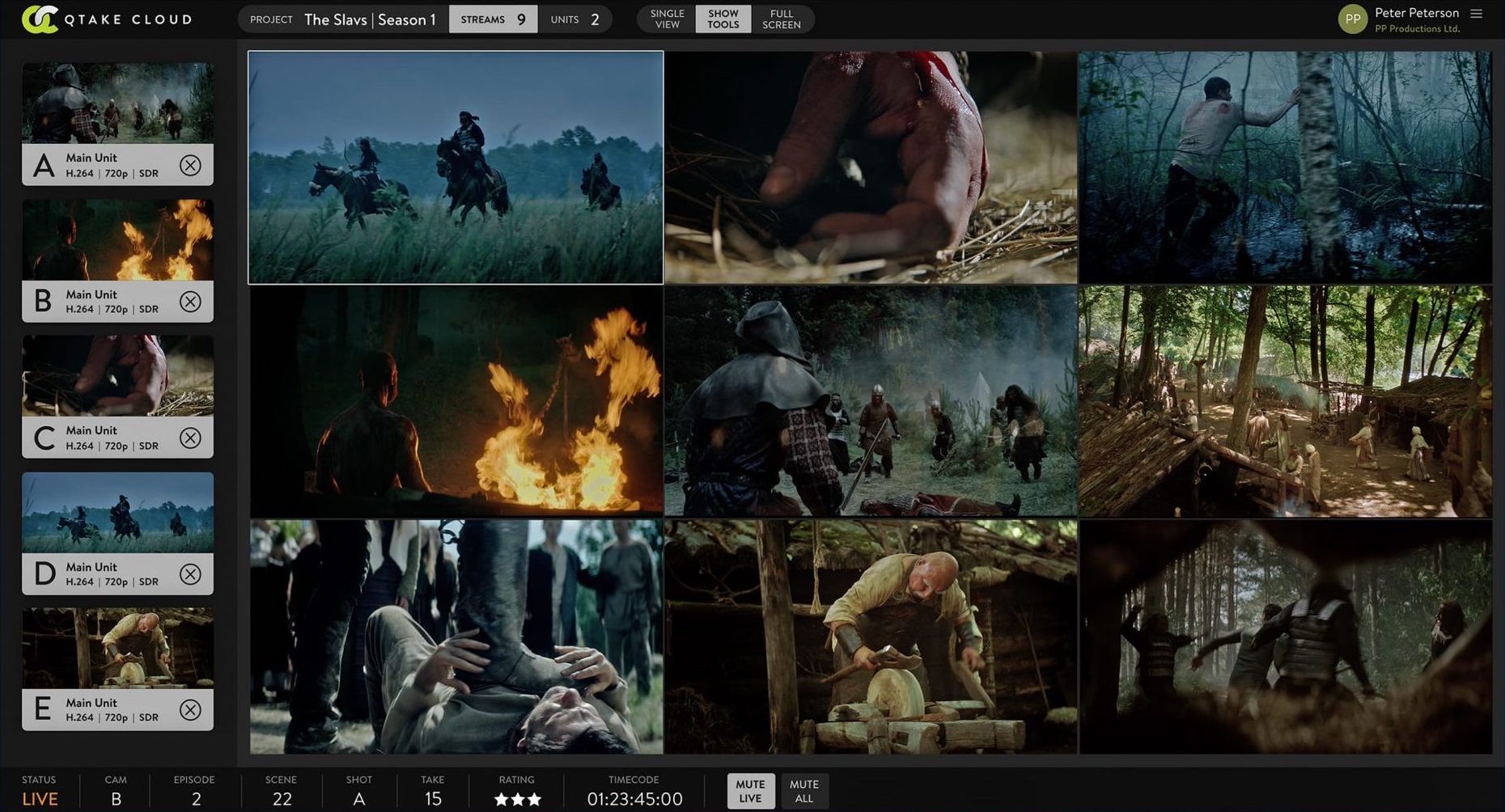Close stream D using the circled X

click(190, 574)
